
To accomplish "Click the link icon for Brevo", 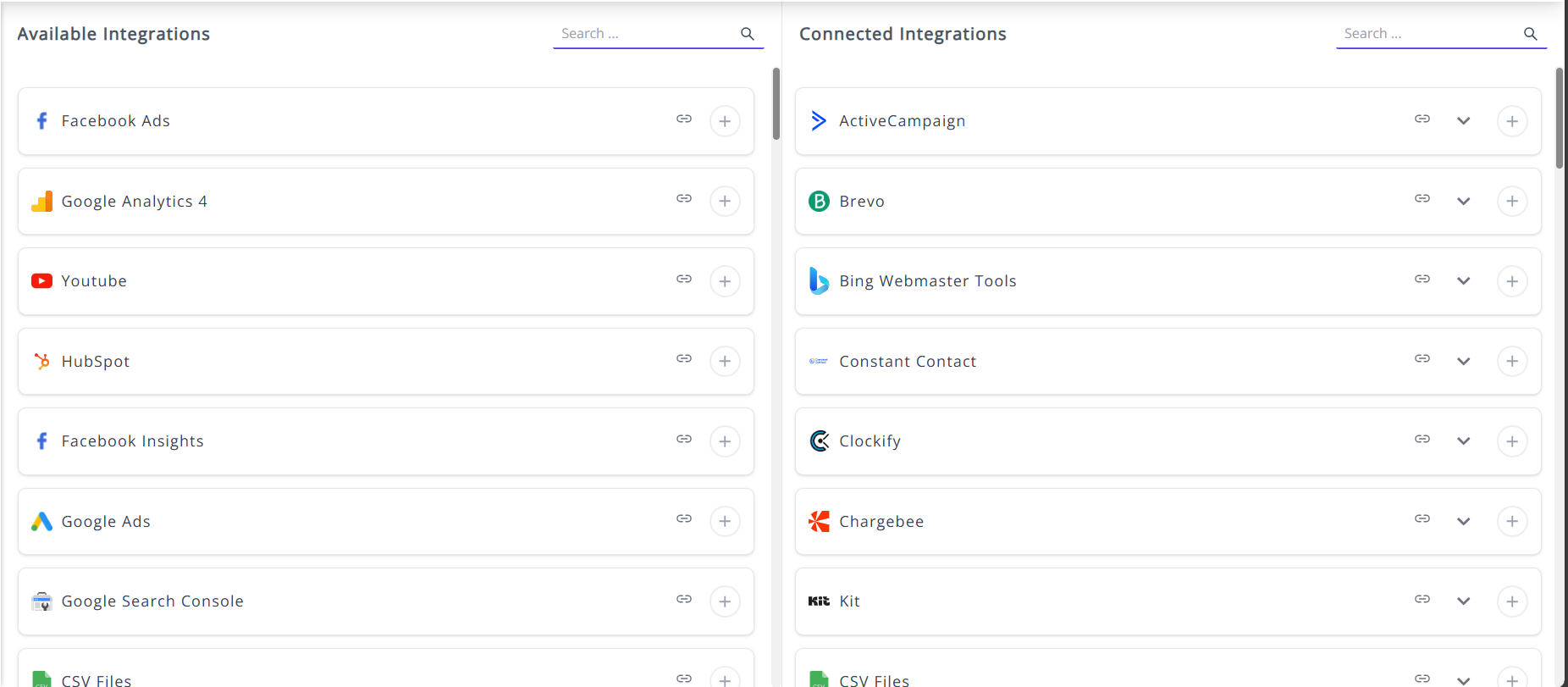I will 1422,198.
